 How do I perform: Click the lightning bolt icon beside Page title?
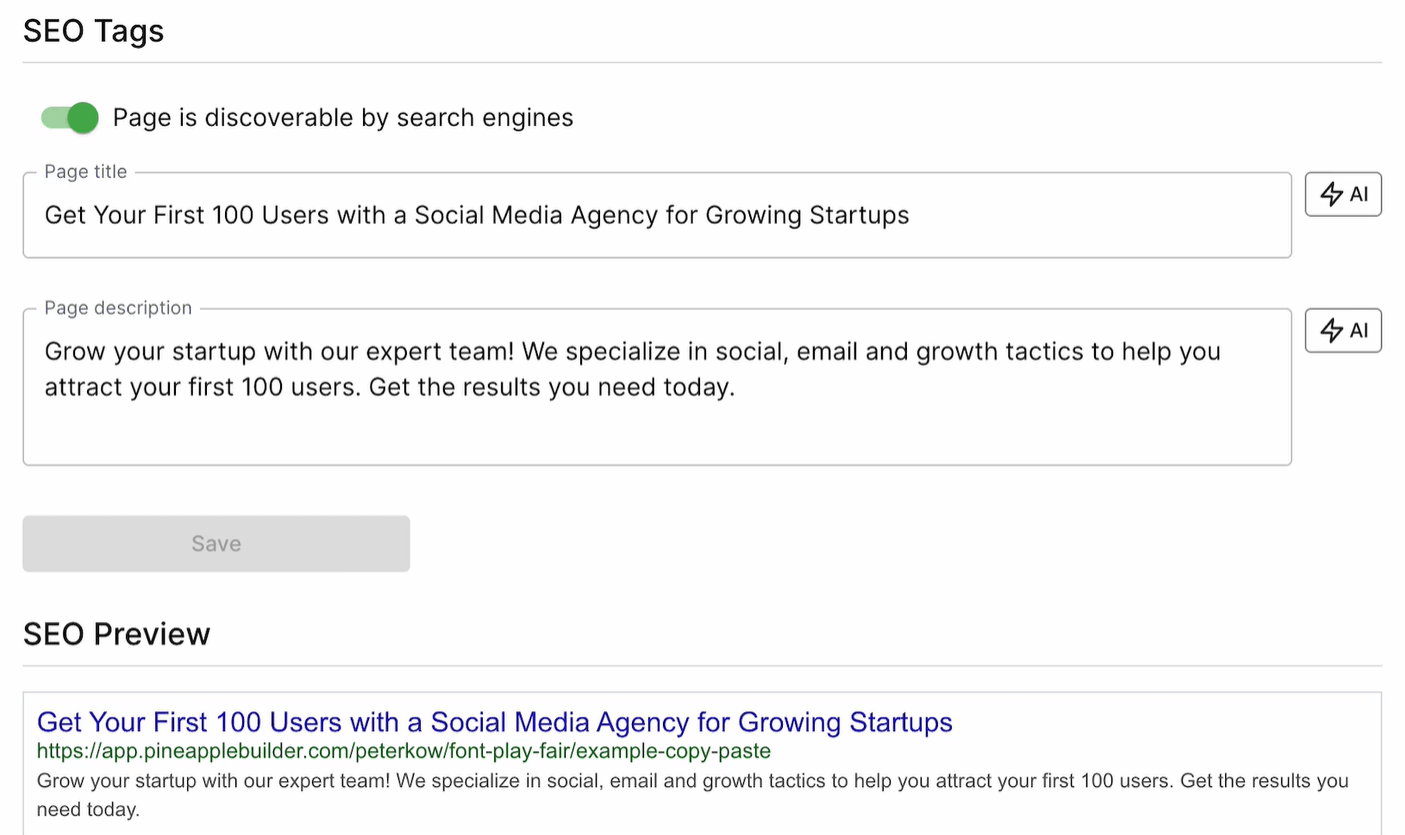pos(1331,194)
